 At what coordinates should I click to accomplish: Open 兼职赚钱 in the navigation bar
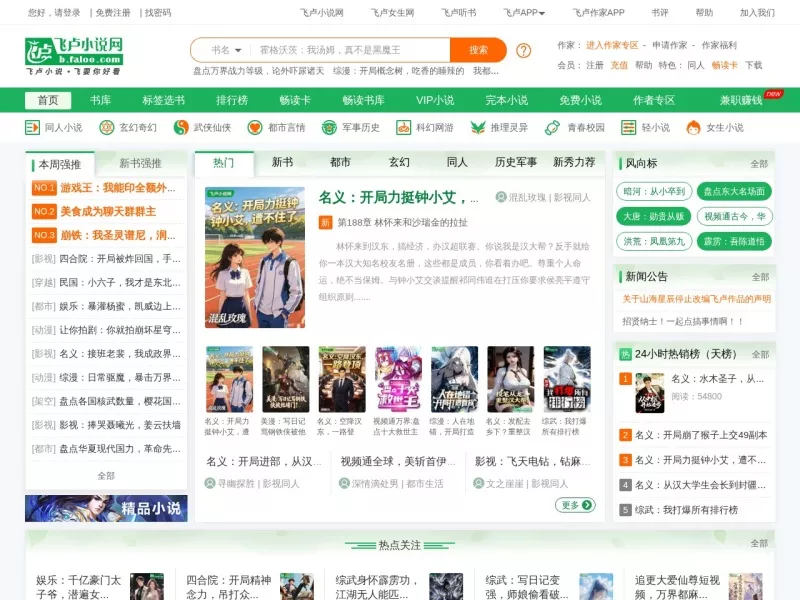(x=741, y=101)
